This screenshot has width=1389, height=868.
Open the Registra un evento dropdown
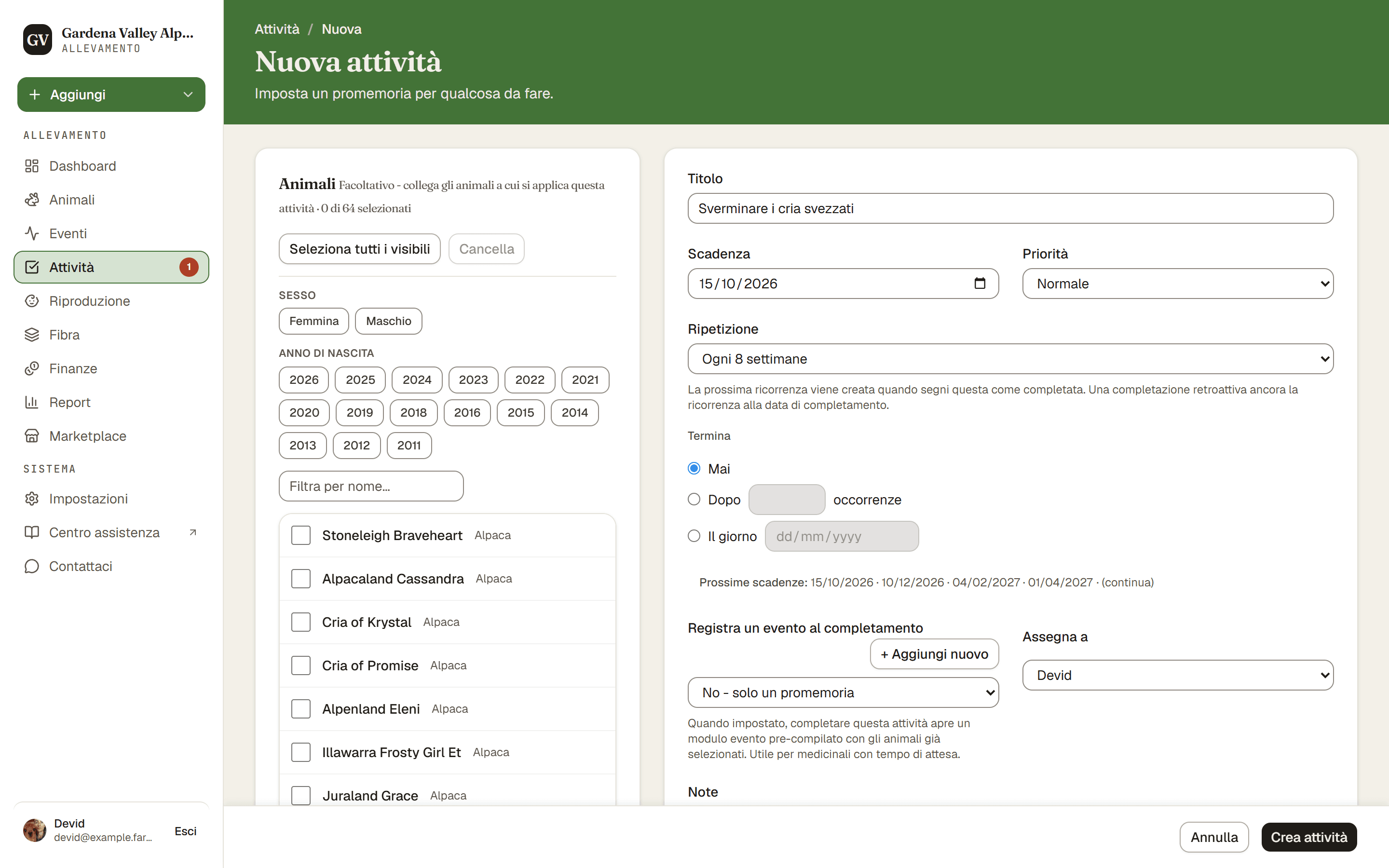click(843, 692)
